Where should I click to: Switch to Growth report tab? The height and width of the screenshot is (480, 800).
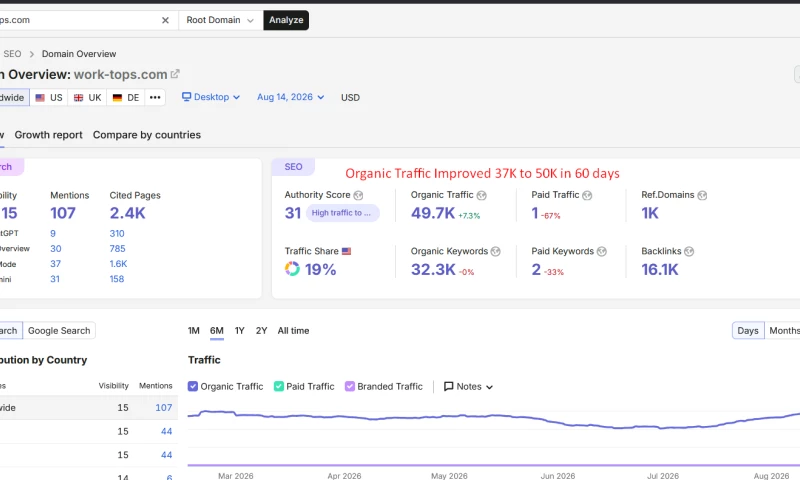click(x=48, y=135)
